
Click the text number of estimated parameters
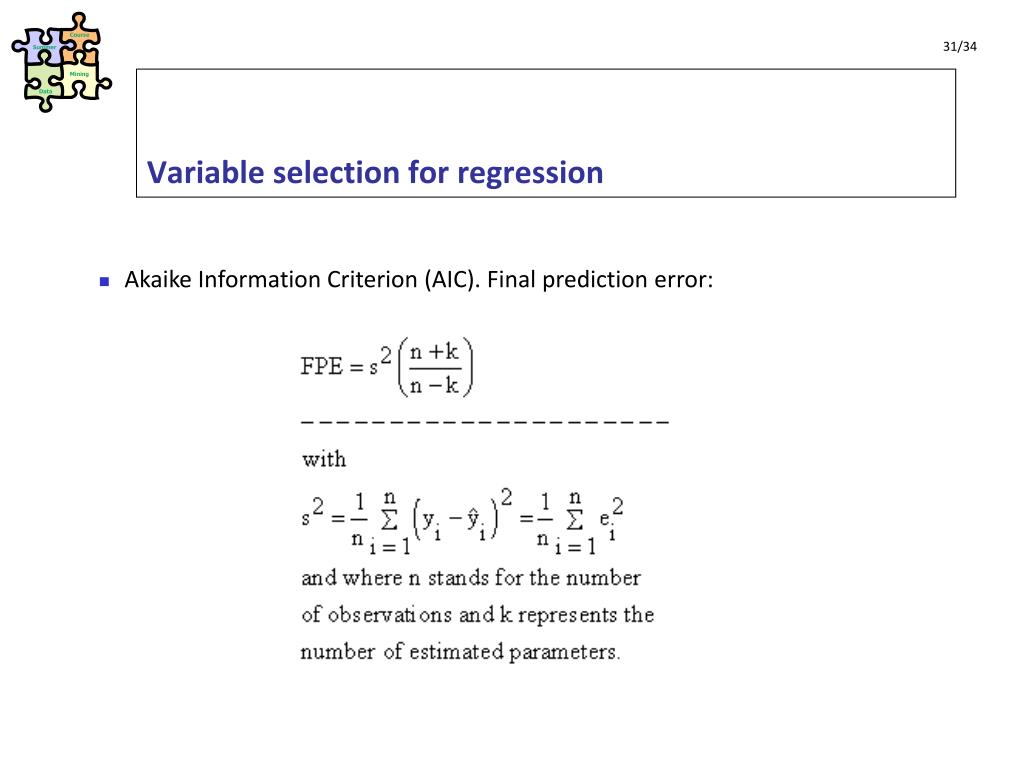[x=460, y=652]
